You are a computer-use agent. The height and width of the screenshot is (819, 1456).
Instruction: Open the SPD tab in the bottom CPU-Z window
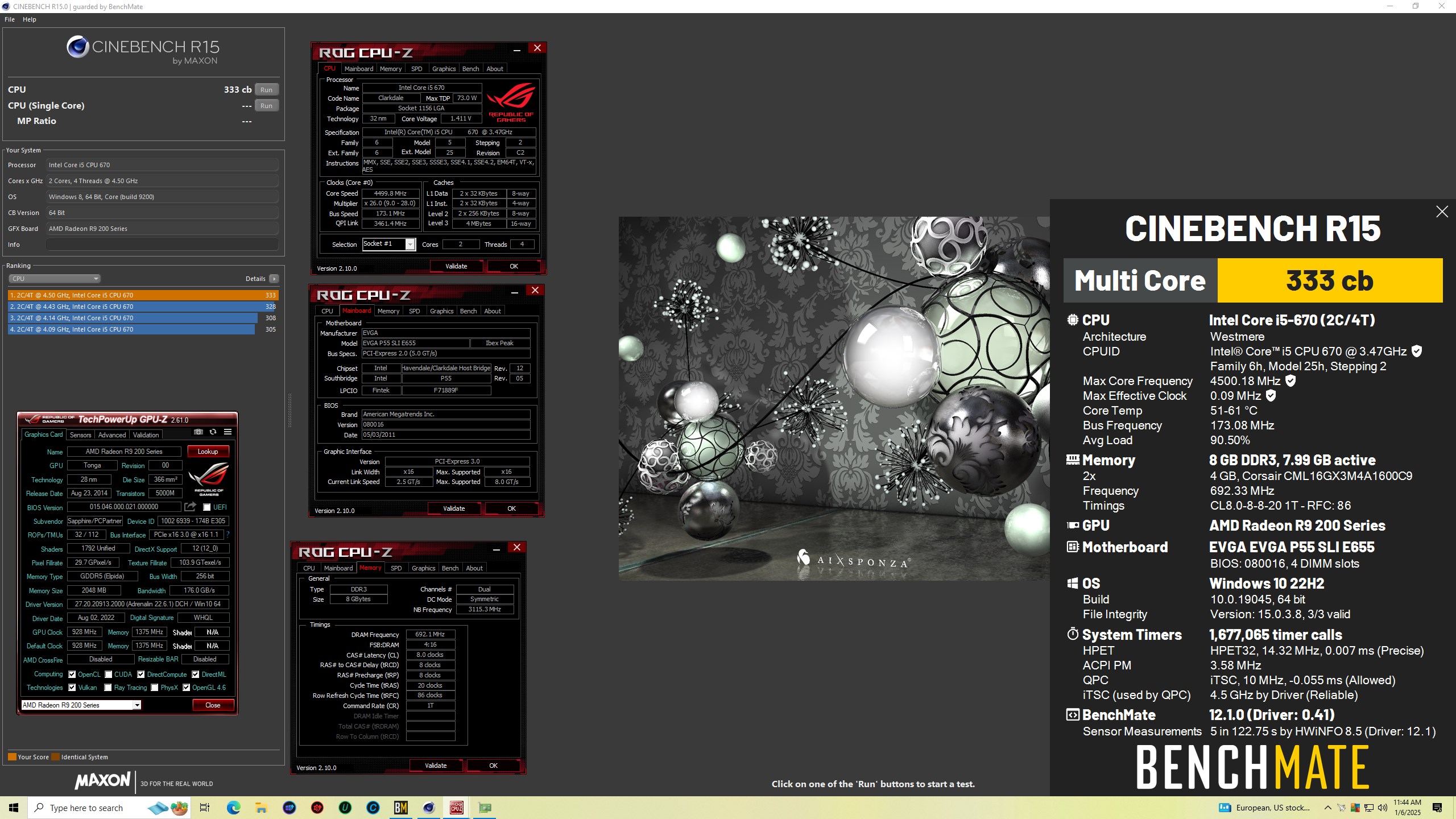396,568
